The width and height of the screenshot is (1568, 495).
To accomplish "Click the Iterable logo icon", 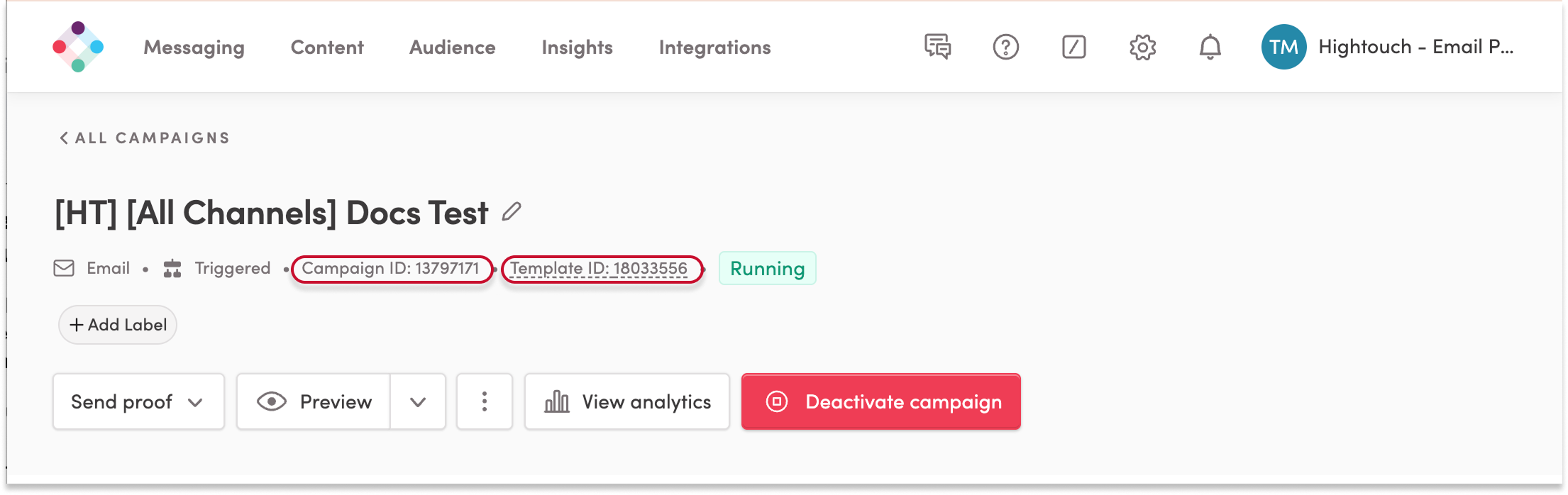I will (x=78, y=47).
